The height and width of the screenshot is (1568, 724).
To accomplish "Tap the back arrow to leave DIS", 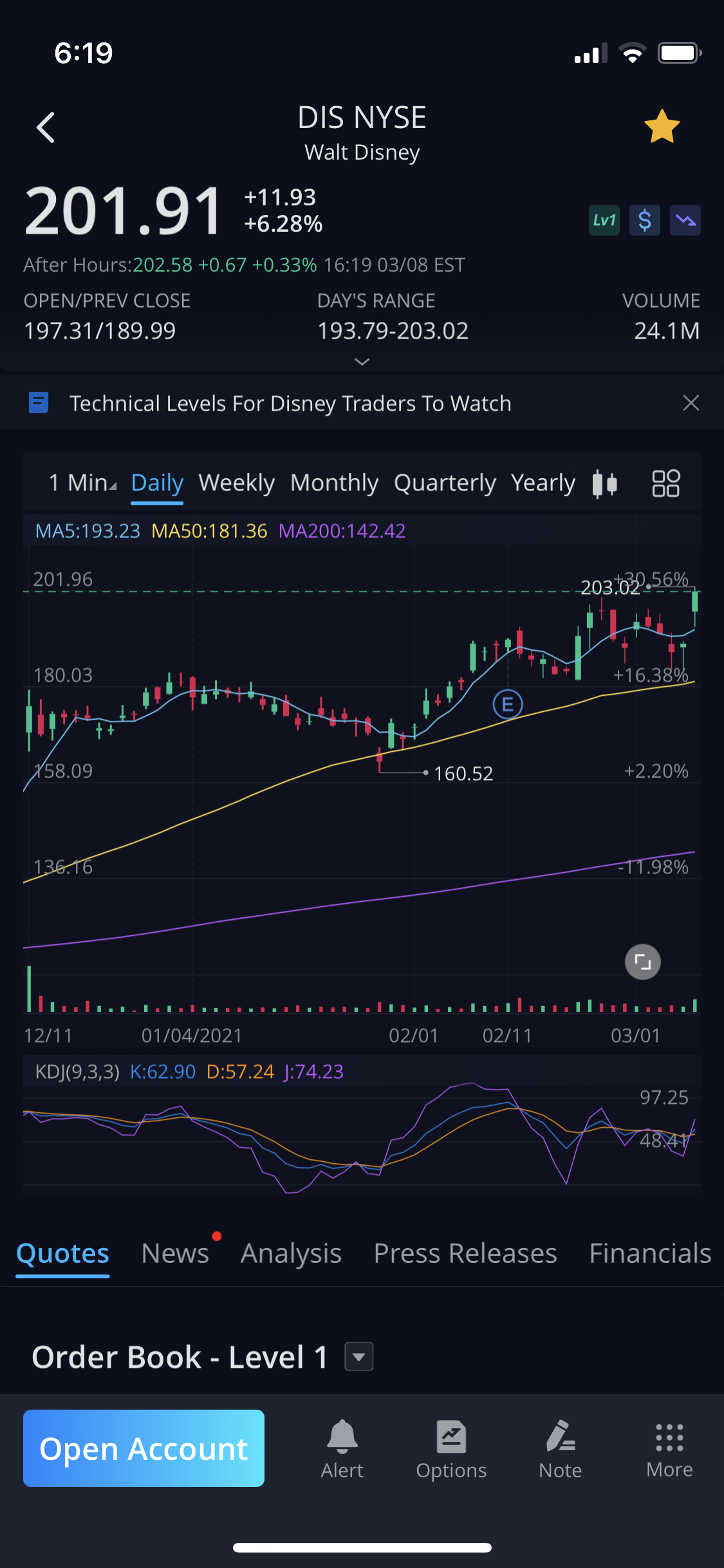I will [x=46, y=127].
